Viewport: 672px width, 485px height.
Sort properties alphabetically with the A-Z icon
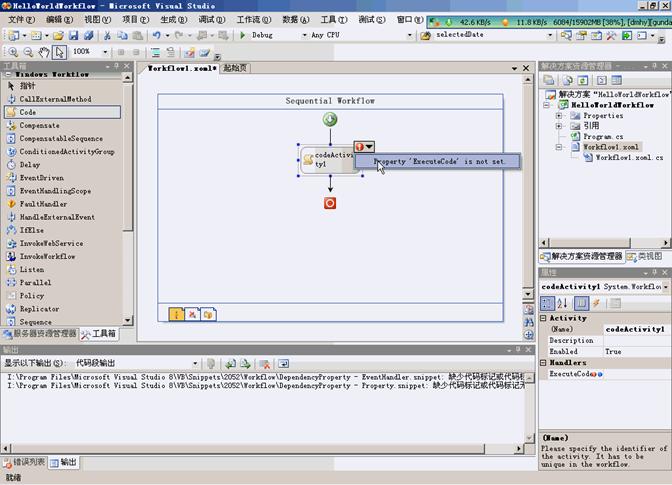pos(562,303)
